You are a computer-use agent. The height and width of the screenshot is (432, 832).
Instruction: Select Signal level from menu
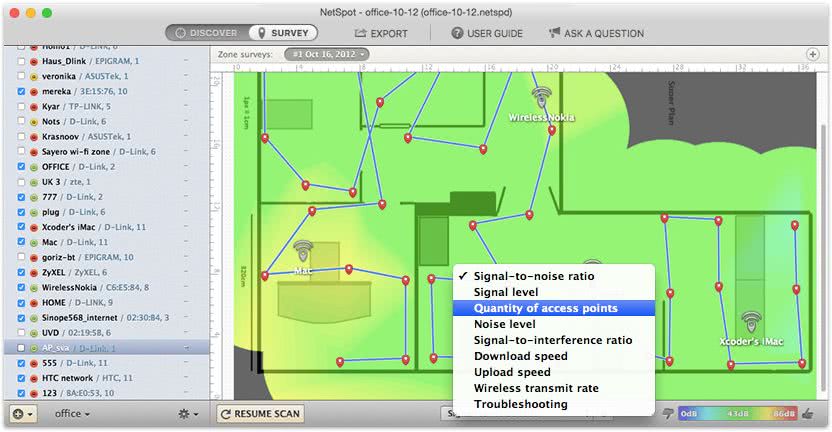pyautogui.click(x=554, y=292)
